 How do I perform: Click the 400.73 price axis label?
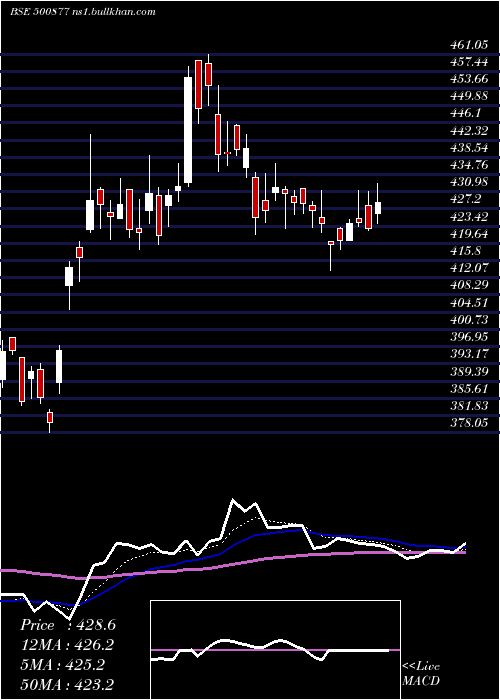tap(468, 320)
